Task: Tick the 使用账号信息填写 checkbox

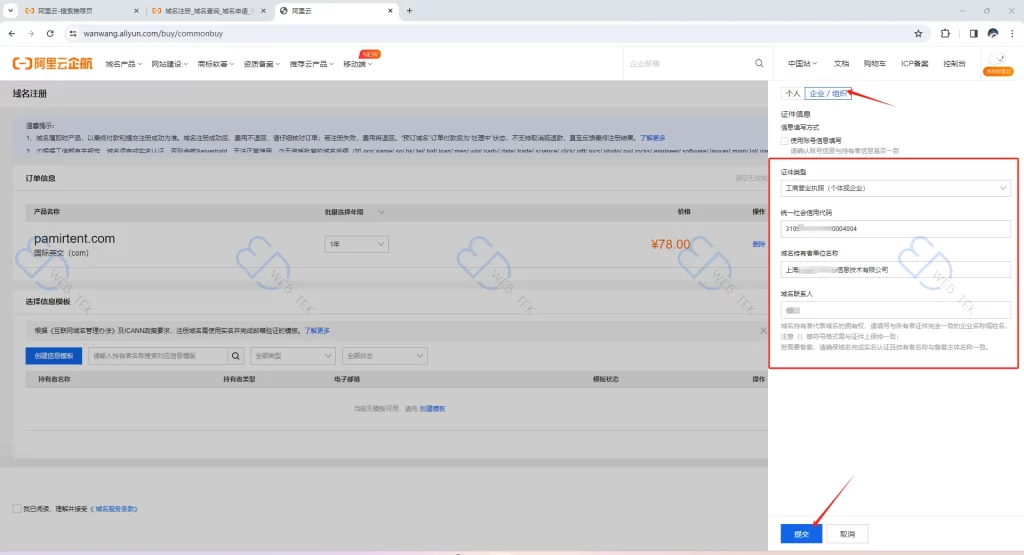Action: click(784, 140)
